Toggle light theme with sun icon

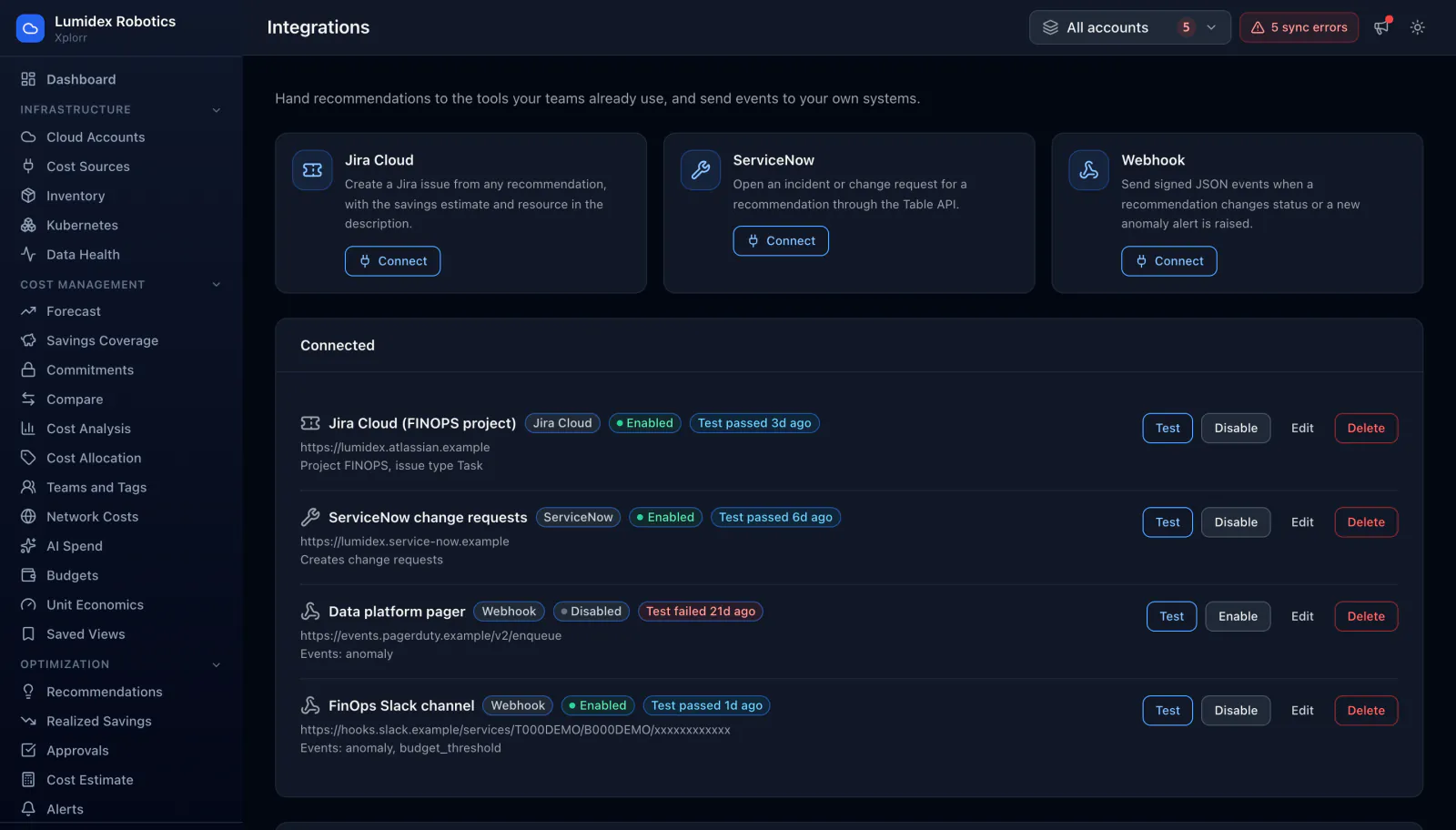(1418, 27)
